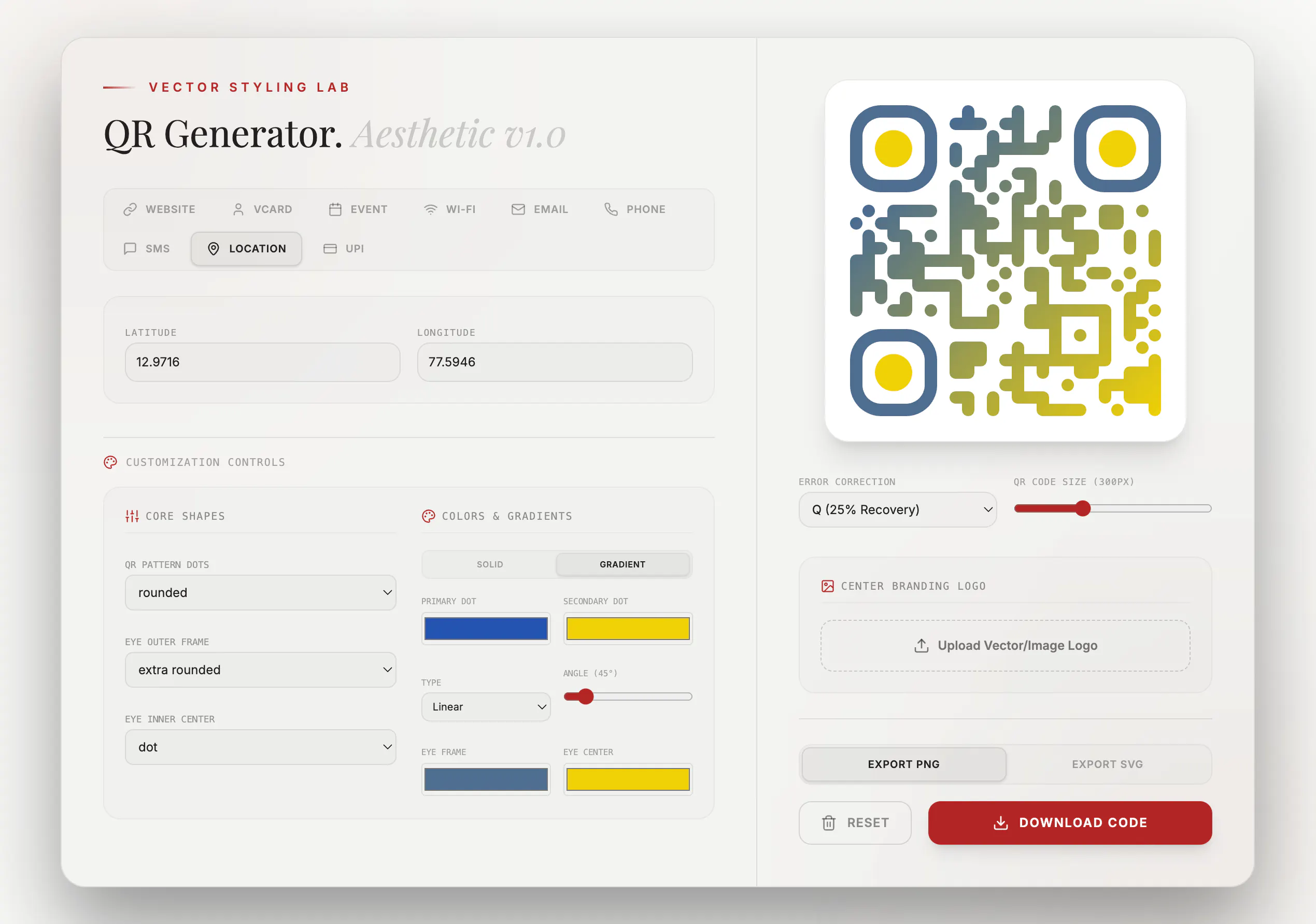Open the Event tab
Viewport: 1316px width, 924px height.
(x=358, y=209)
